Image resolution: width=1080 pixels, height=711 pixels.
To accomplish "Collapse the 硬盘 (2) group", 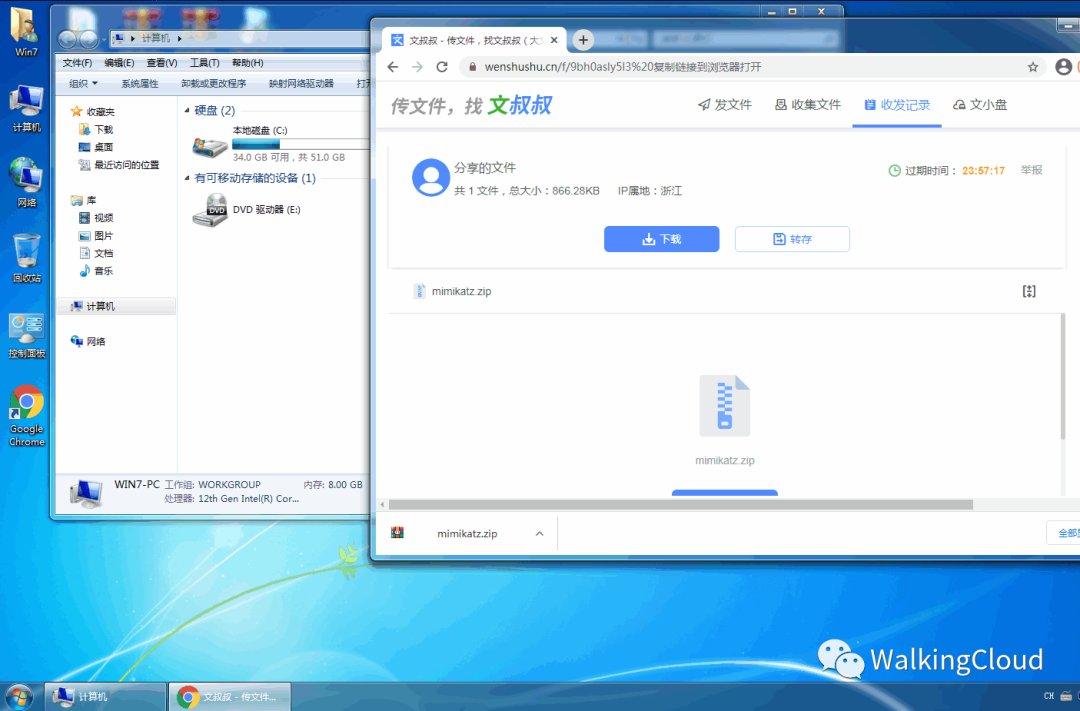I will pyautogui.click(x=187, y=110).
